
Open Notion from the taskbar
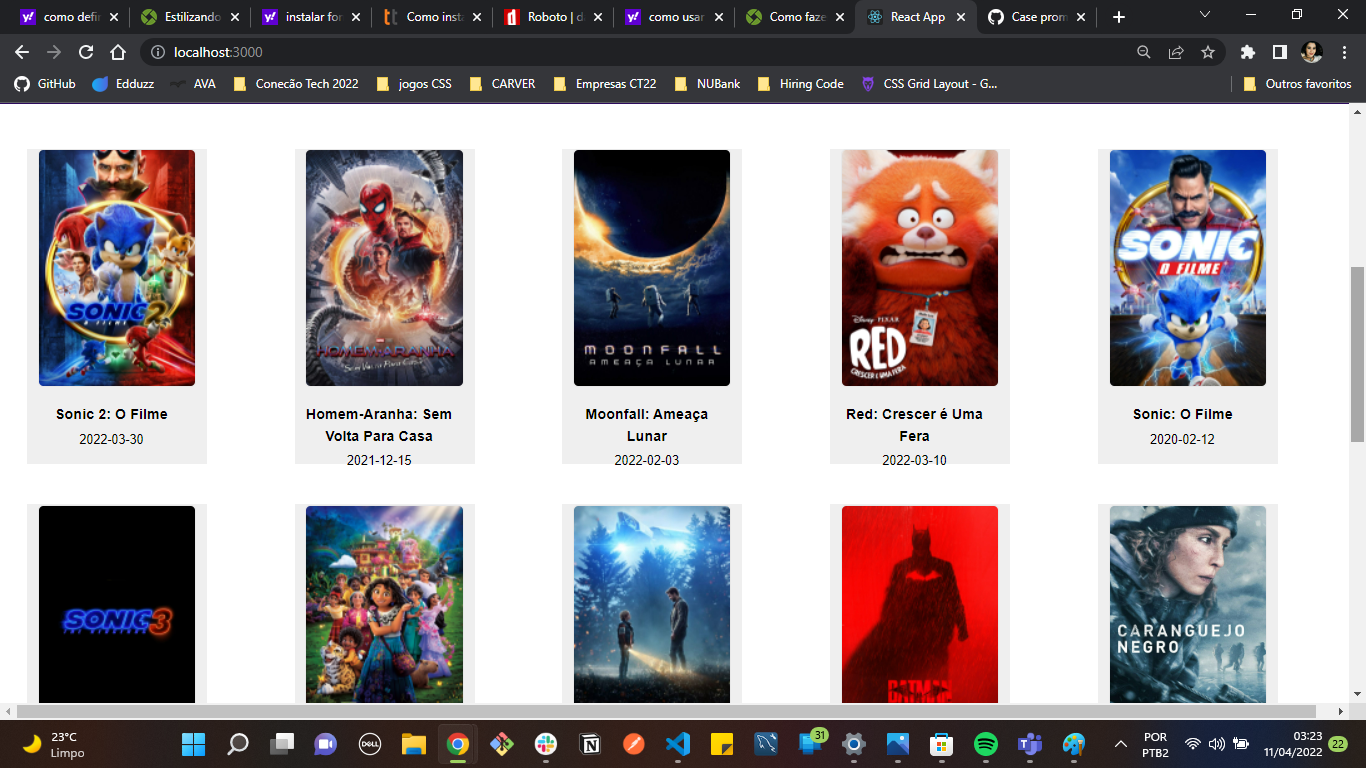click(x=590, y=744)
